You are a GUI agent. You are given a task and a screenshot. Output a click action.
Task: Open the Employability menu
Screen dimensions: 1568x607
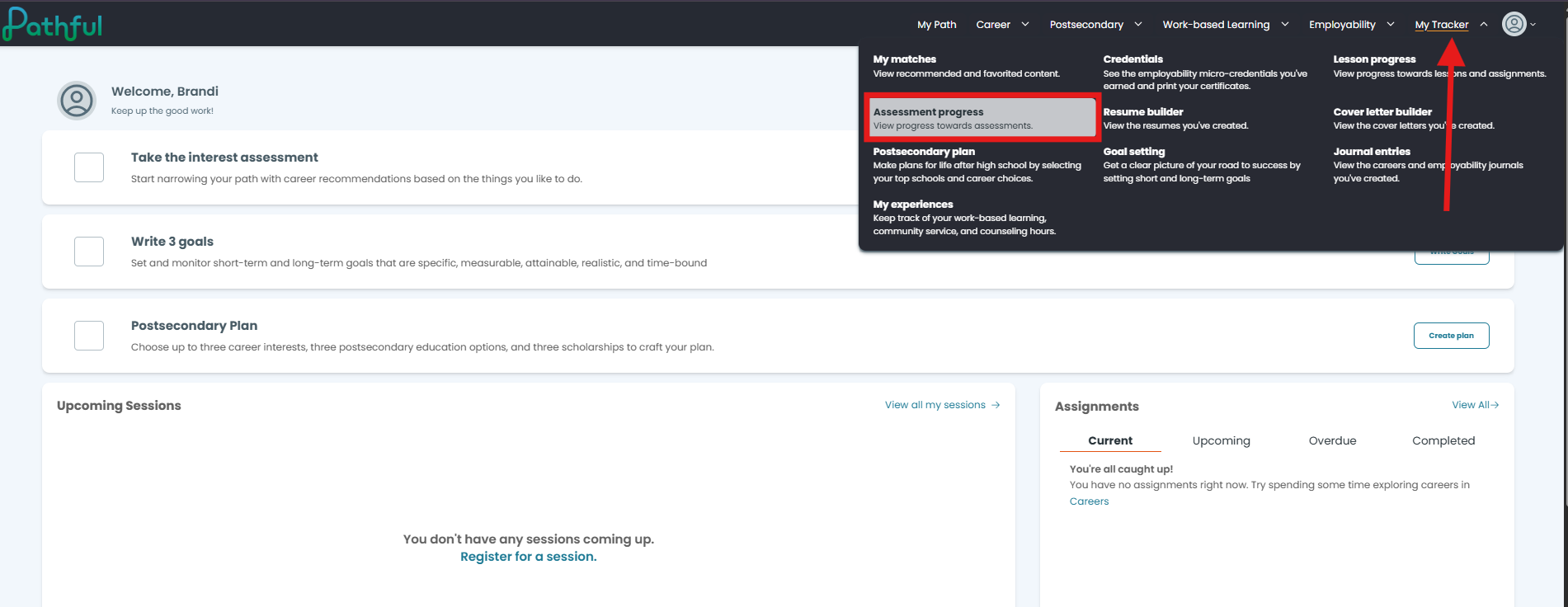tap(1342, 25)
